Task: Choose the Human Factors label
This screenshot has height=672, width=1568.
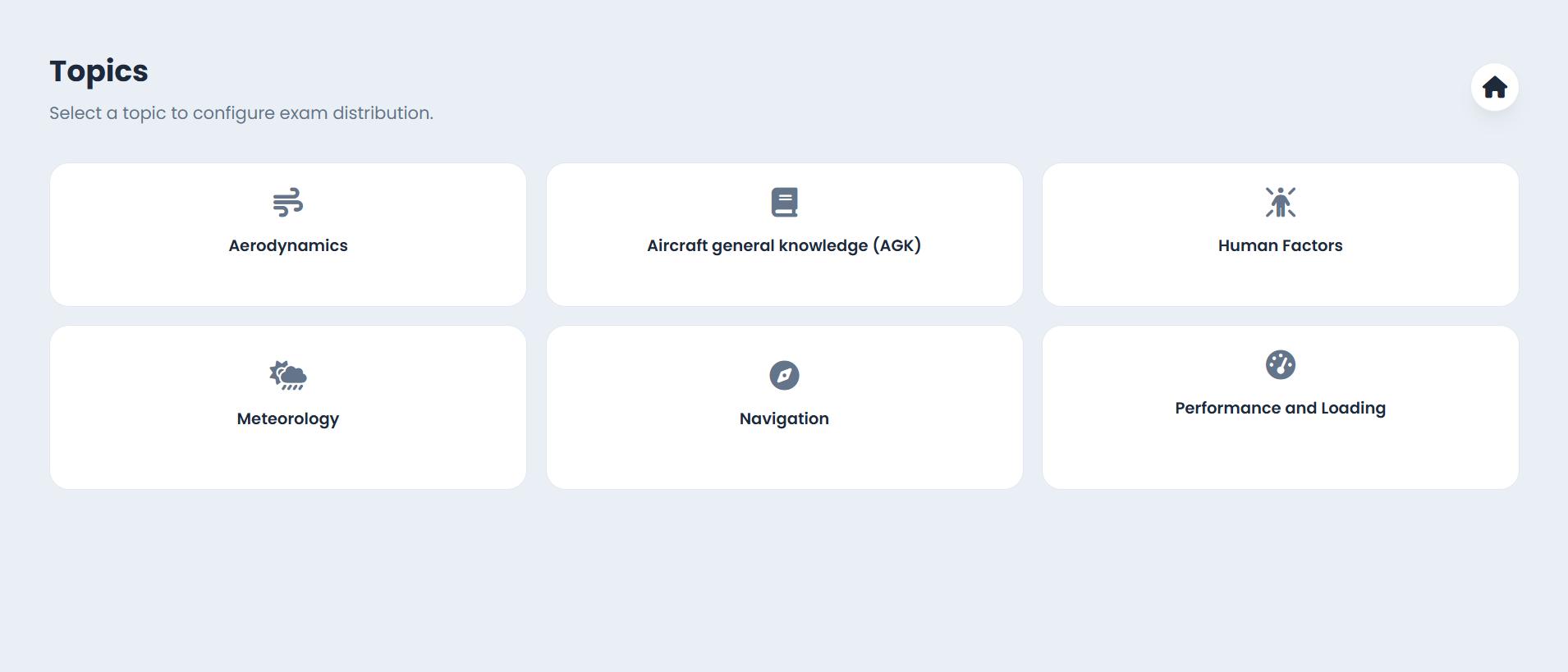Action: 1280,245
